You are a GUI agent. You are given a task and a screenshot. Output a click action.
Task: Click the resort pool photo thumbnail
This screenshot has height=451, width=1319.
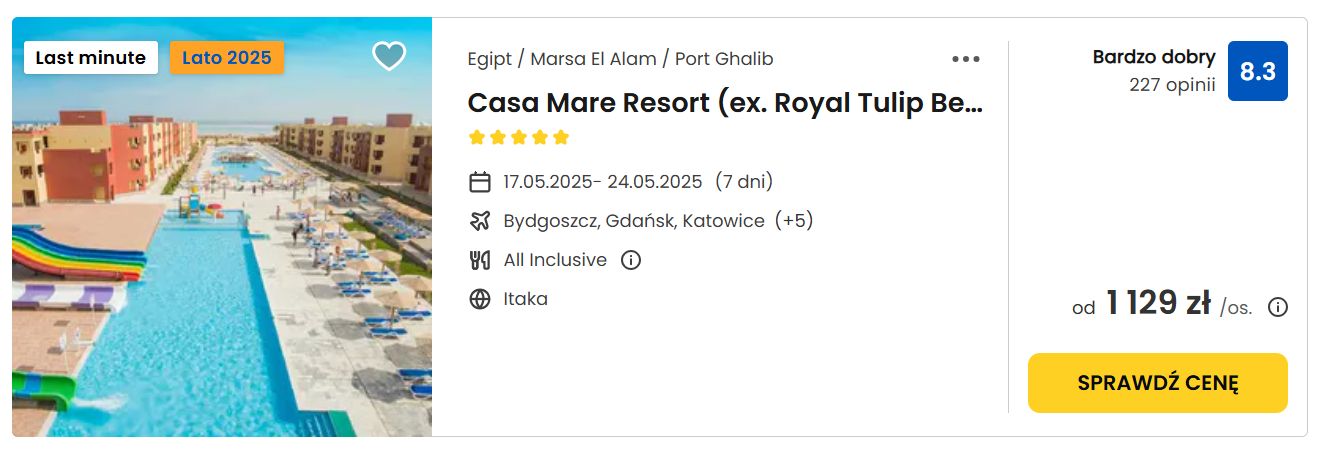coord(222,227)
